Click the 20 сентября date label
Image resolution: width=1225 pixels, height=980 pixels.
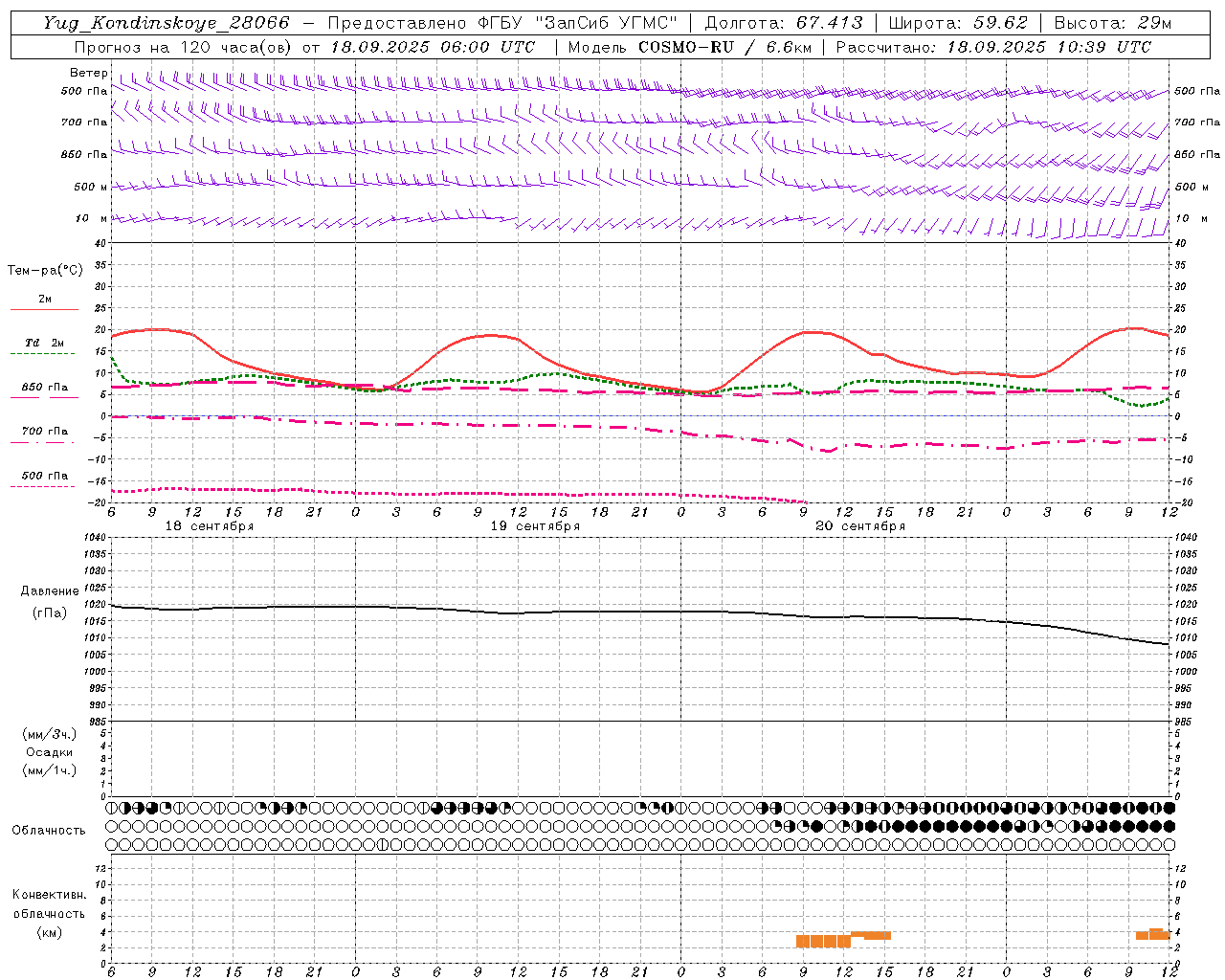860,526
